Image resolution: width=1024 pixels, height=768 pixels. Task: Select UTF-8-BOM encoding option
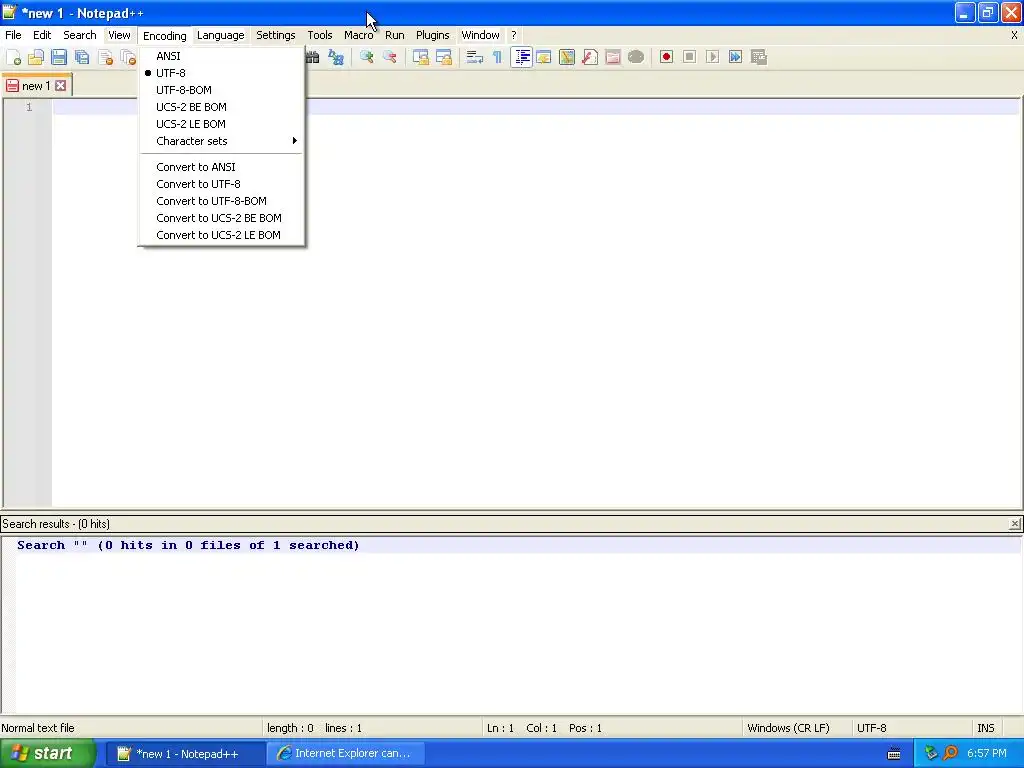(x=221, y=90)
